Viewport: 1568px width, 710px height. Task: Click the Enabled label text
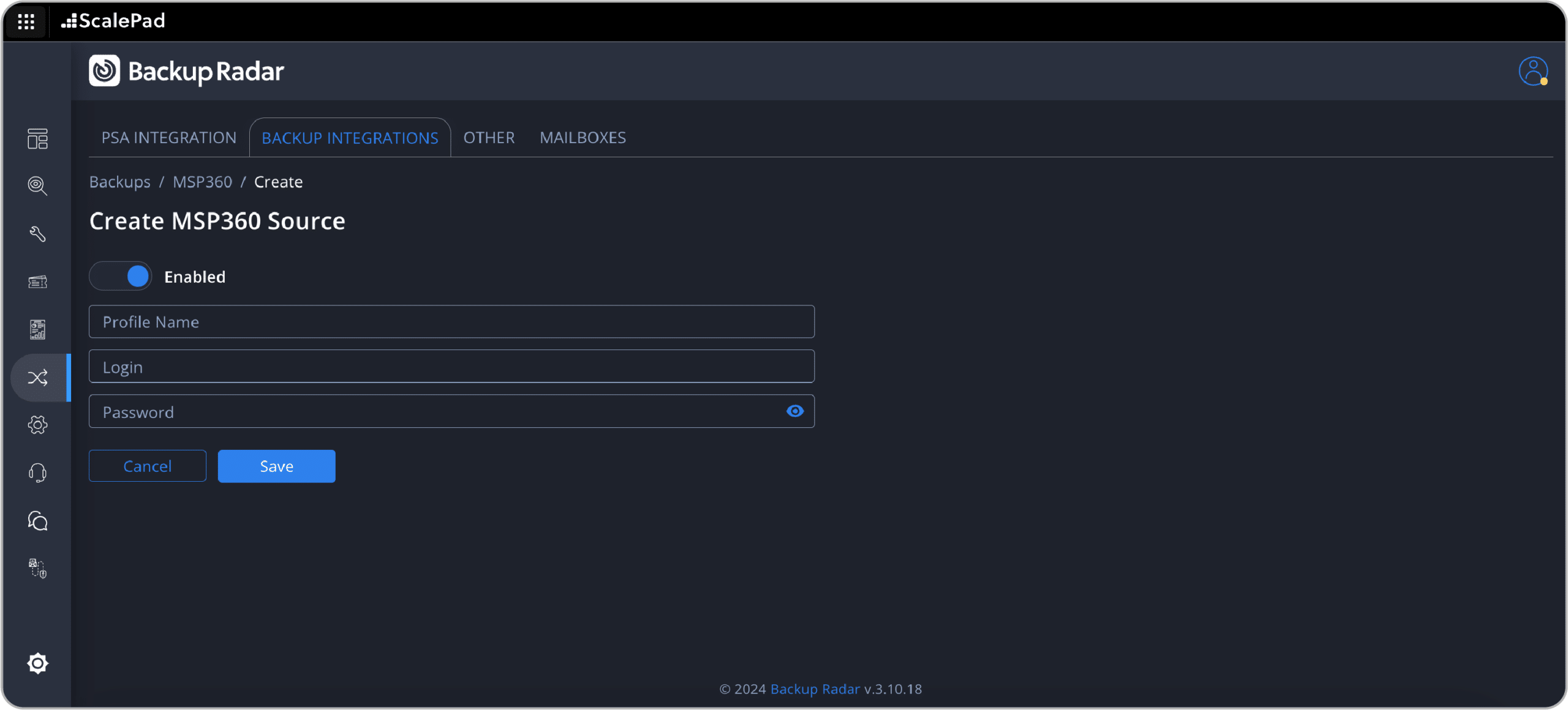[x=195, y=277]
